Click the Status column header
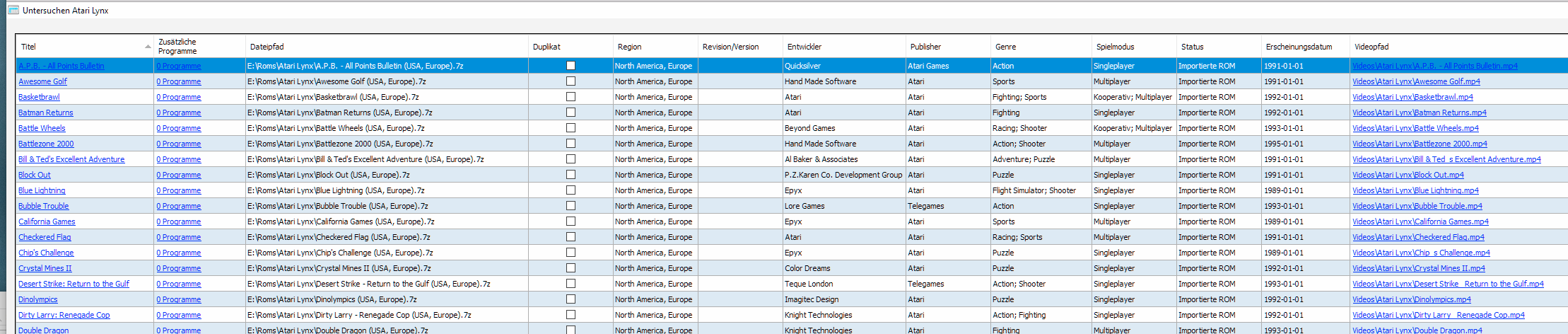Screen dimensions: 1568x334 click(1219, 47)
